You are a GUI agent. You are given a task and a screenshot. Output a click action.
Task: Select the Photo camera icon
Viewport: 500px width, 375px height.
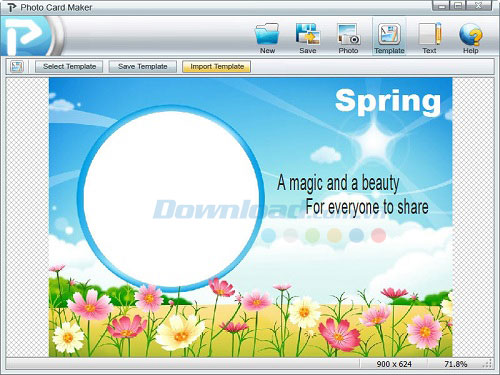(348, 34)
